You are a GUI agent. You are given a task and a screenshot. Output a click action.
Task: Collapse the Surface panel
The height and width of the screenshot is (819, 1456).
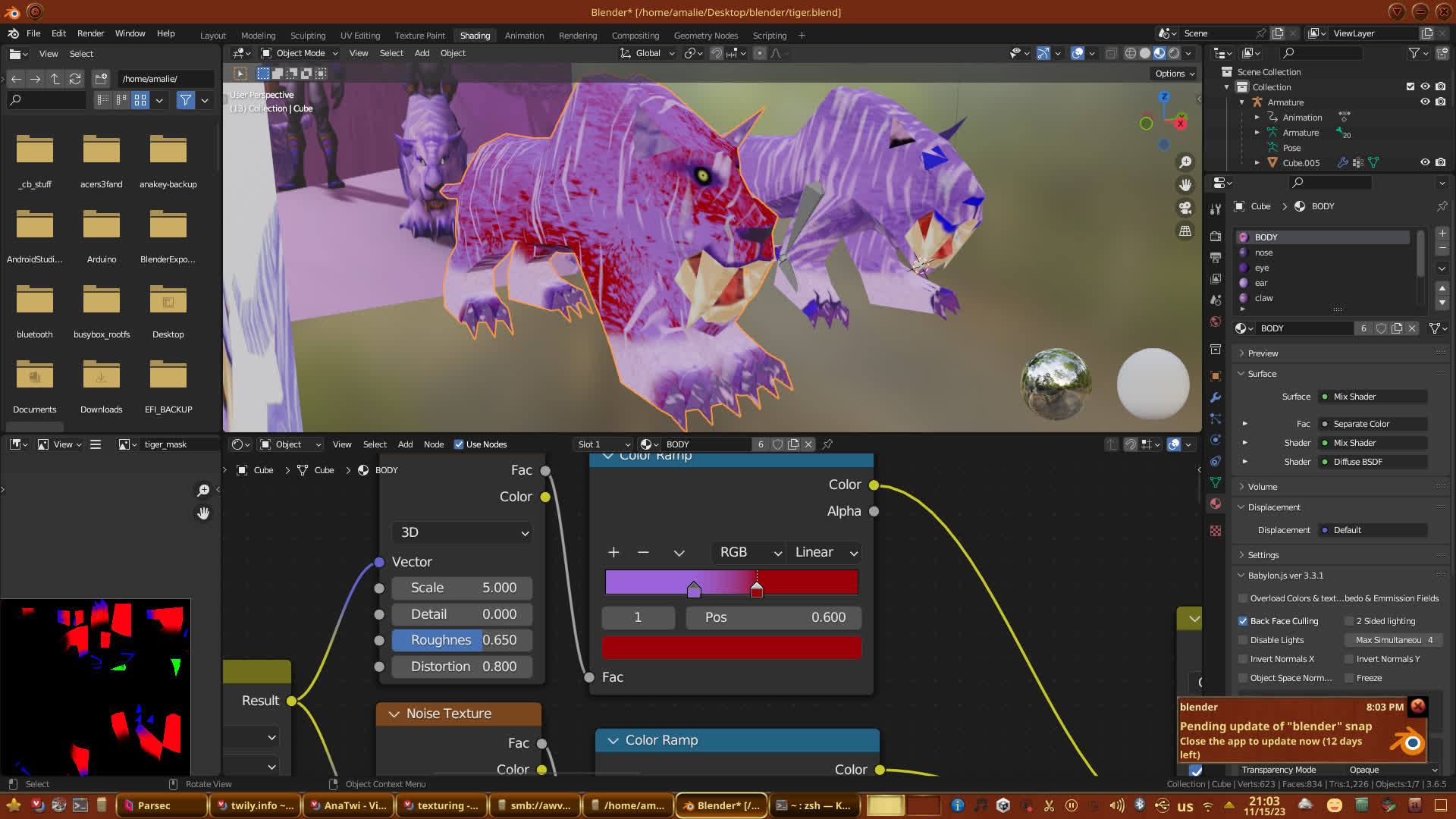(1262, 374)
